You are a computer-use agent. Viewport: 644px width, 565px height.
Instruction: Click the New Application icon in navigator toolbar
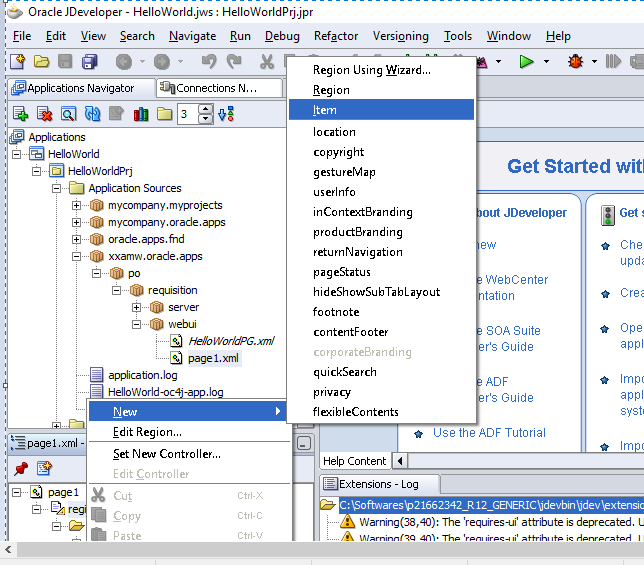(x=20, y=114)
